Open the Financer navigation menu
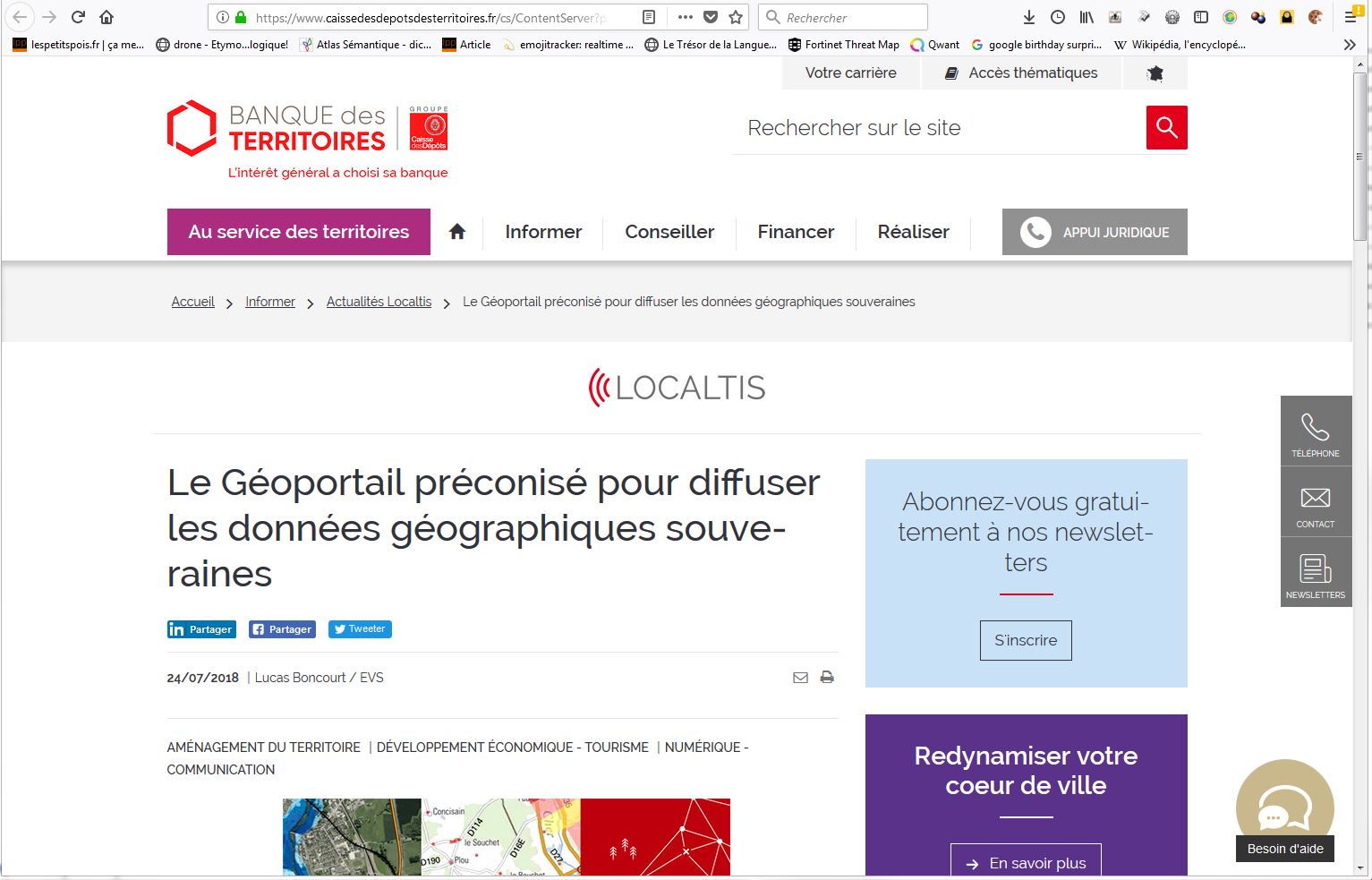 (x=796, y=232)
